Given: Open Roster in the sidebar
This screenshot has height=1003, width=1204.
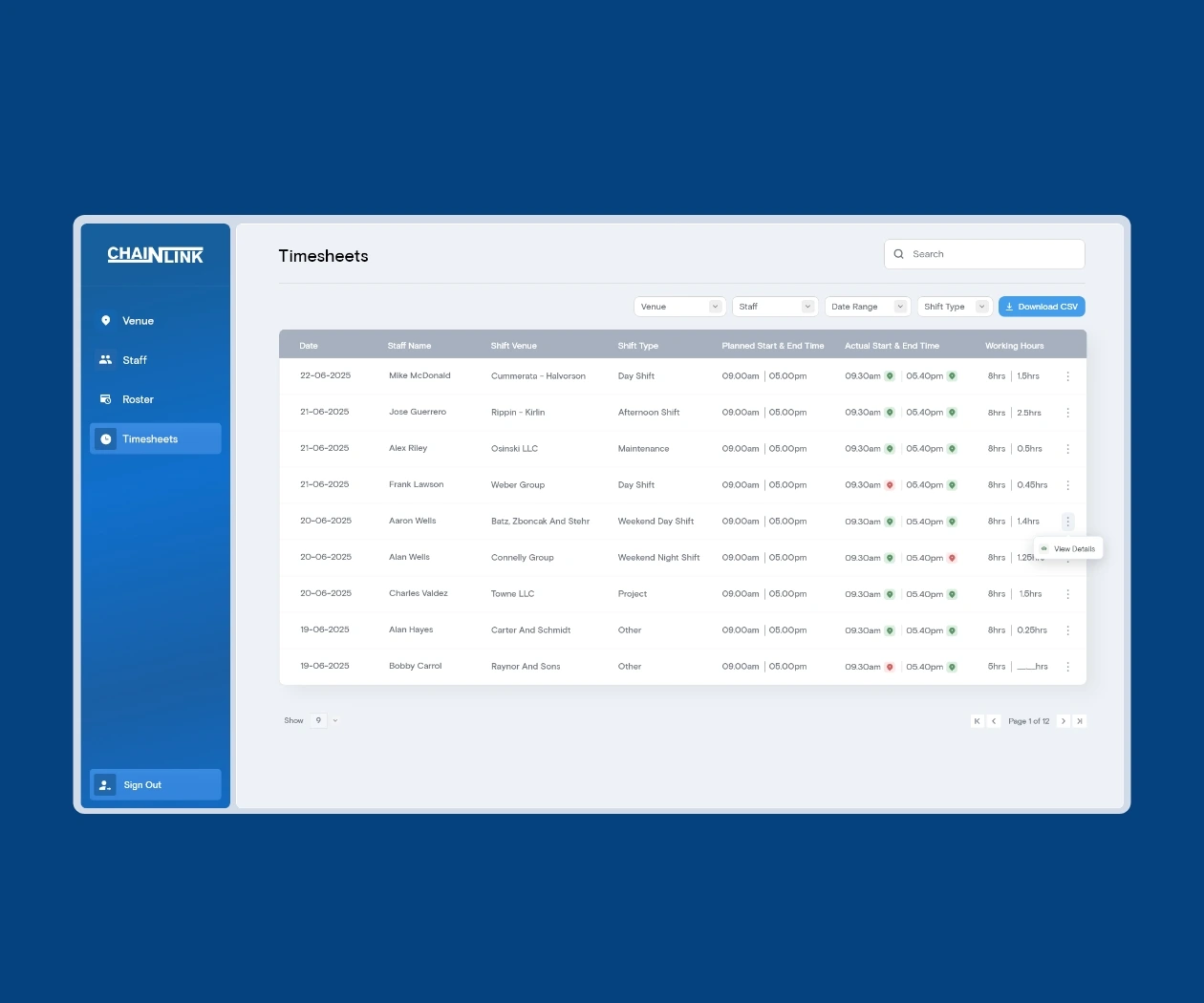Looking at the screenshot, I should pyautogui.click(x=156, y=399).
